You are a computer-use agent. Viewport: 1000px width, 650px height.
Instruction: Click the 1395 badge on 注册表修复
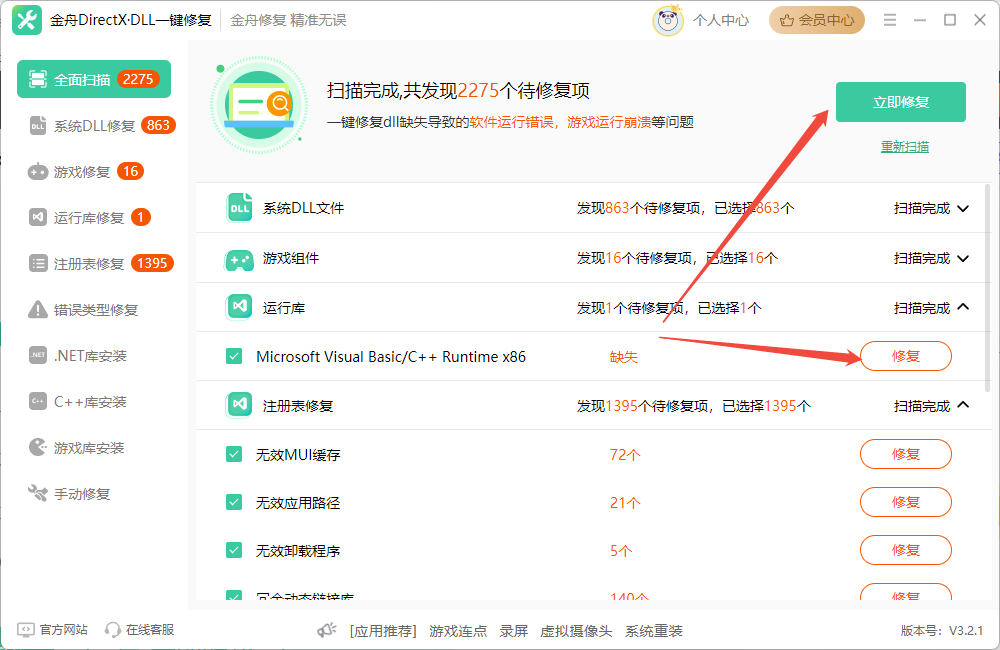point(152,263)
